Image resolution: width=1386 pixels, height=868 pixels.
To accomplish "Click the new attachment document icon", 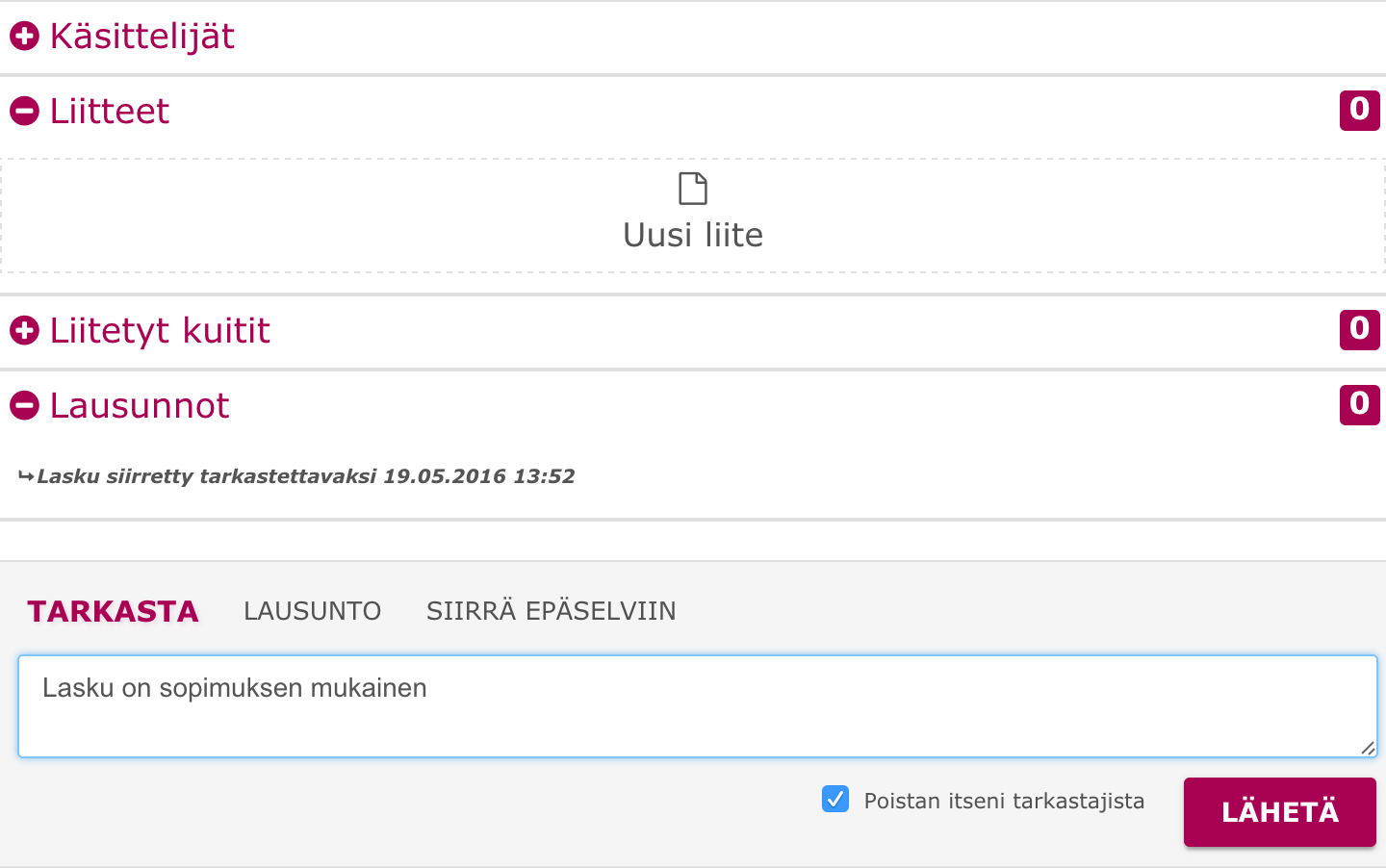I will point(693,189).
